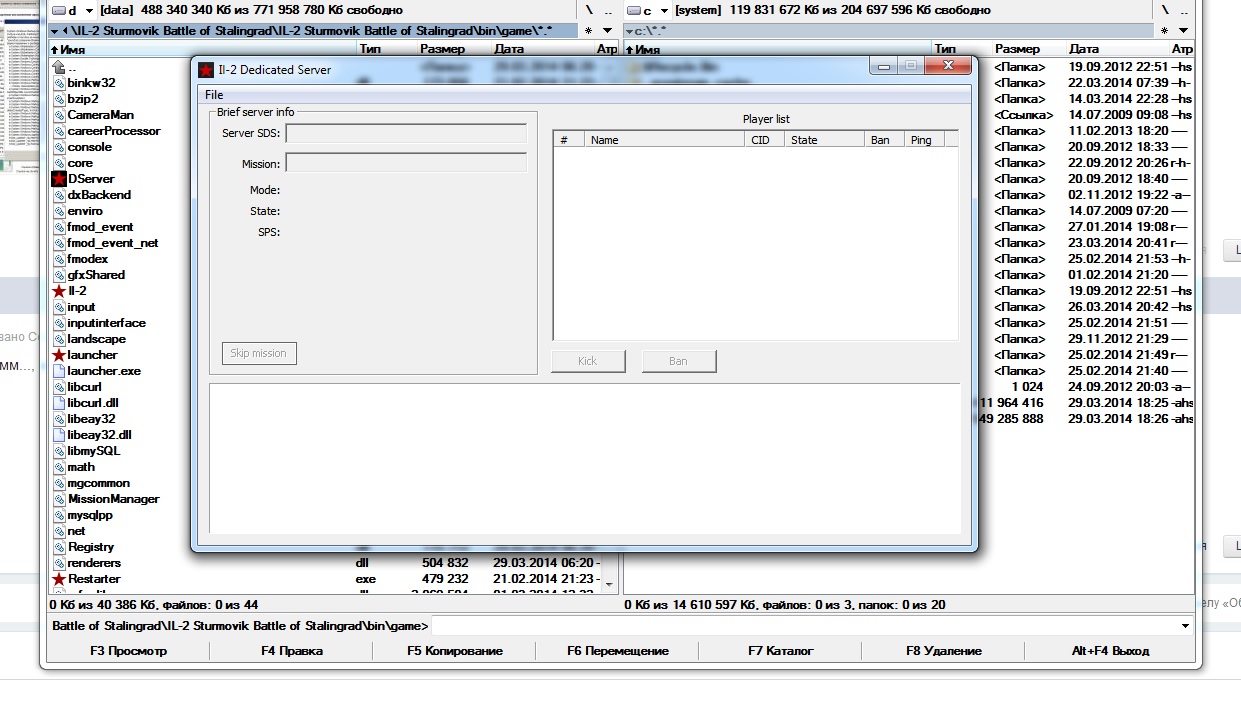Click the MissionManager file icon
Screen dimensions: 1241x701
click(x=59, y=499)
